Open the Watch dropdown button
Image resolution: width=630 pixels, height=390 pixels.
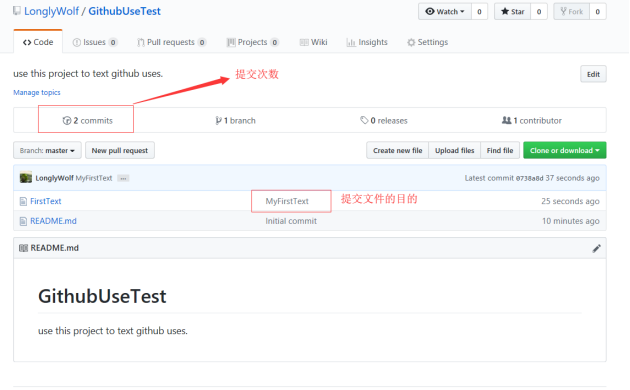(x=445, y=12)
